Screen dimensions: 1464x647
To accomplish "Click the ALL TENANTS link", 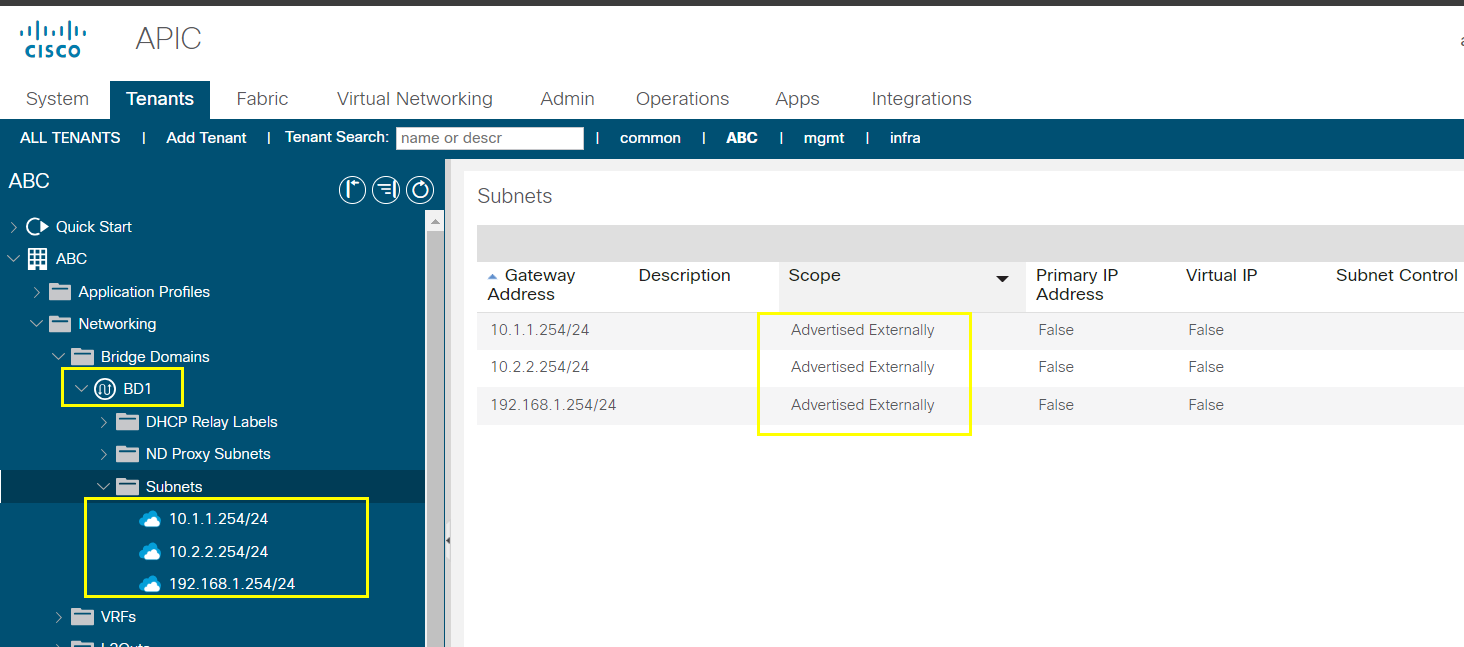I will [x=70, y=138].
